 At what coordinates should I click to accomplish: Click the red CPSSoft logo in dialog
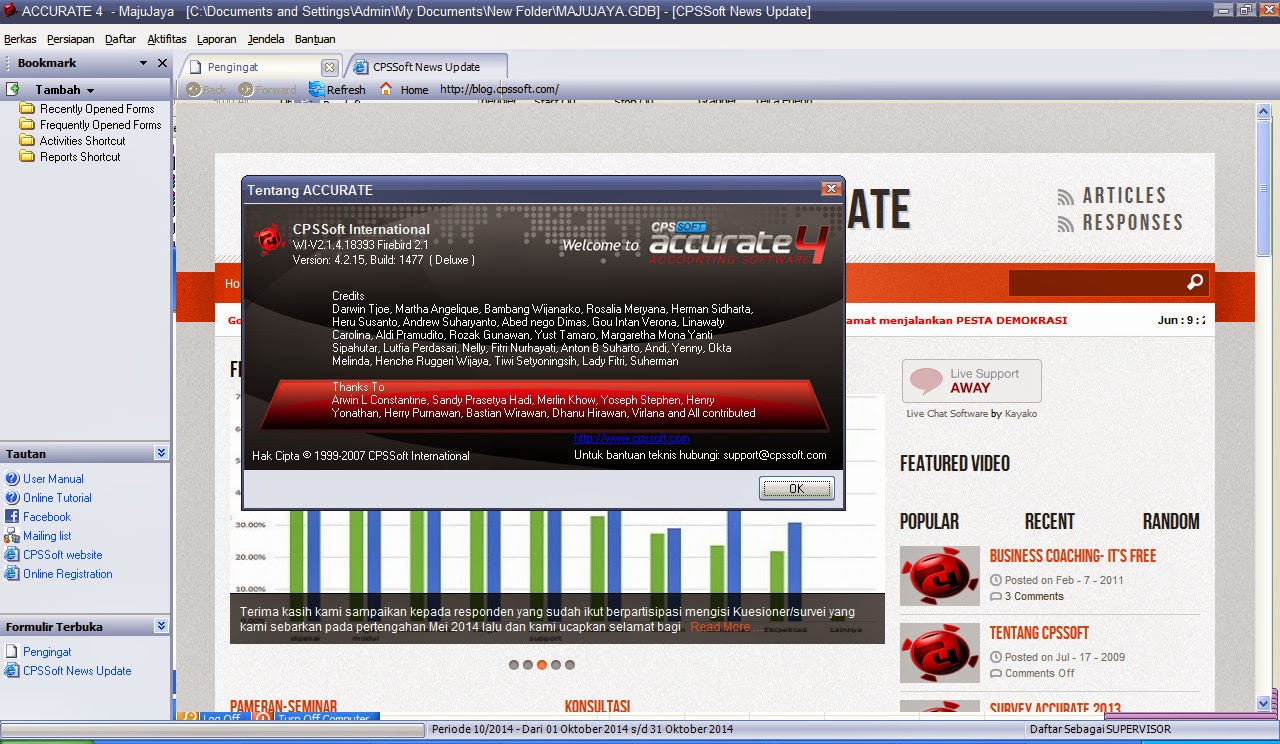(x=270, y=240)
